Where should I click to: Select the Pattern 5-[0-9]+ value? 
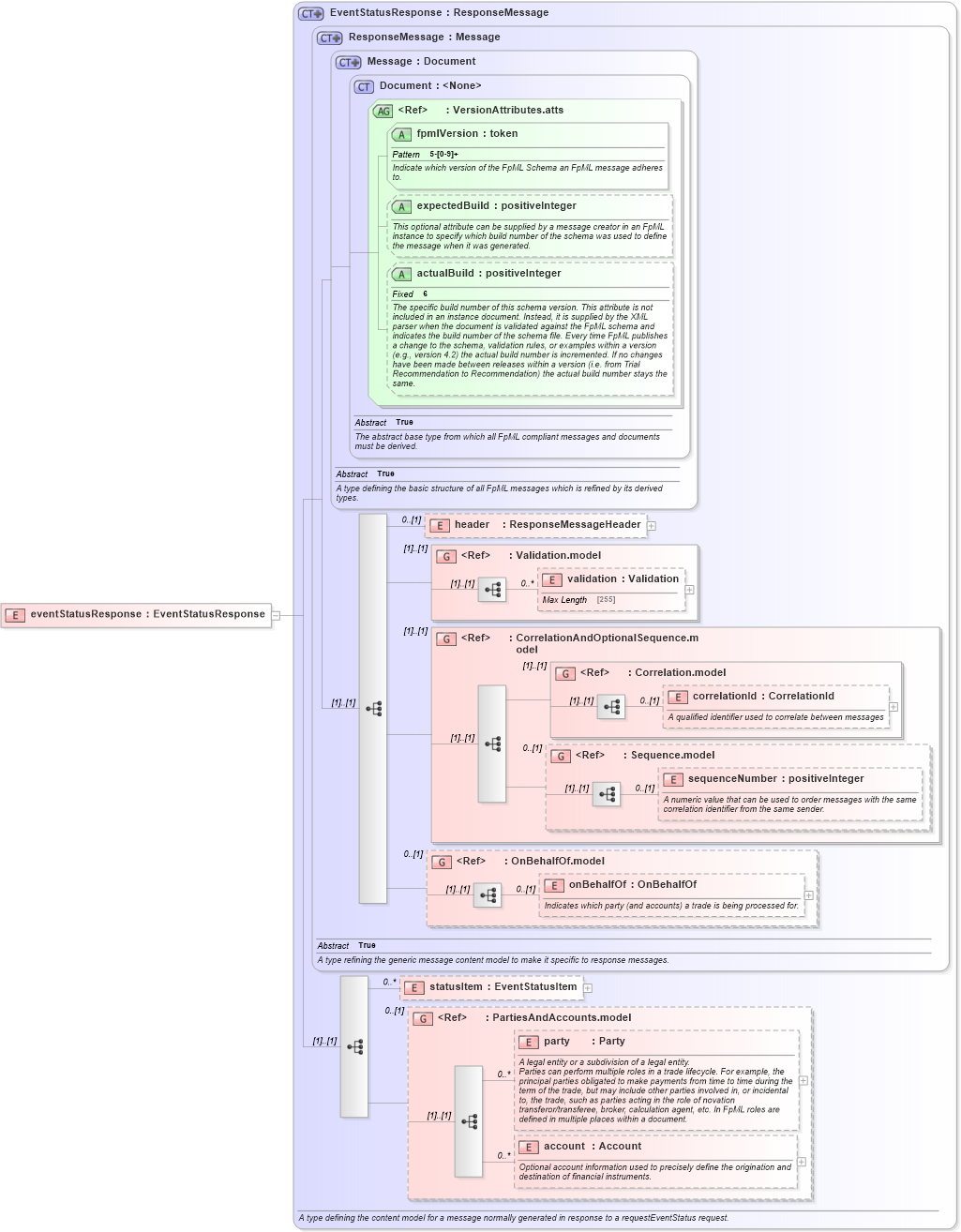pyautogui.click(x=444, y=155)
